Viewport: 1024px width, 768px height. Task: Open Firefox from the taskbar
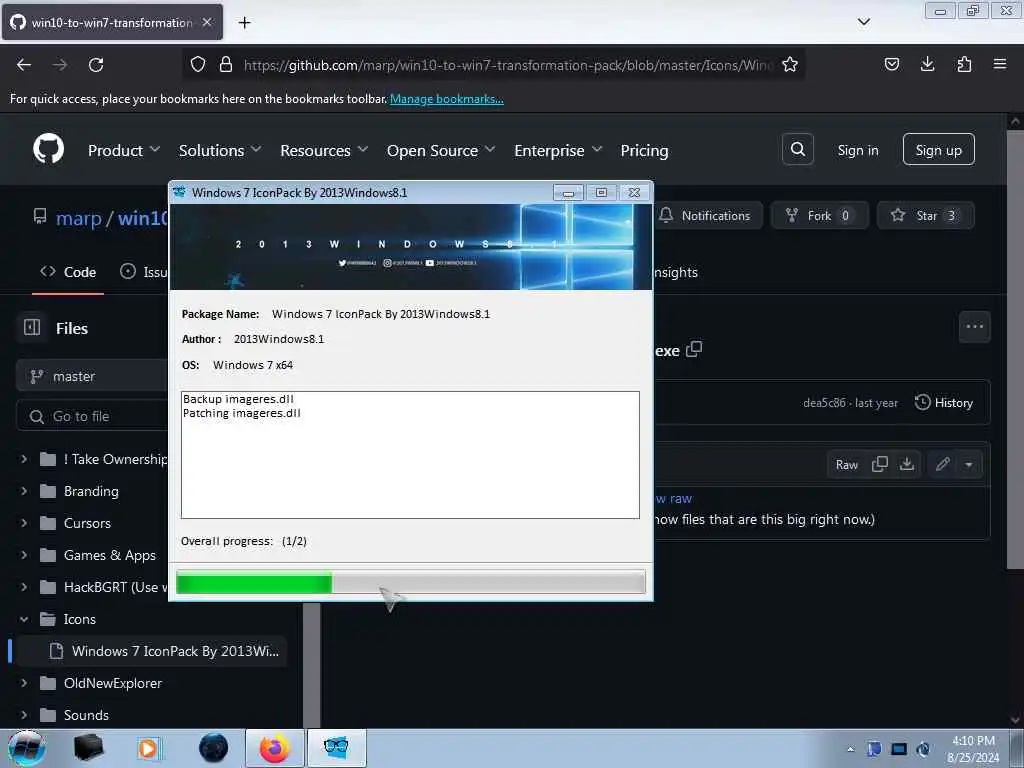point(274,748)
